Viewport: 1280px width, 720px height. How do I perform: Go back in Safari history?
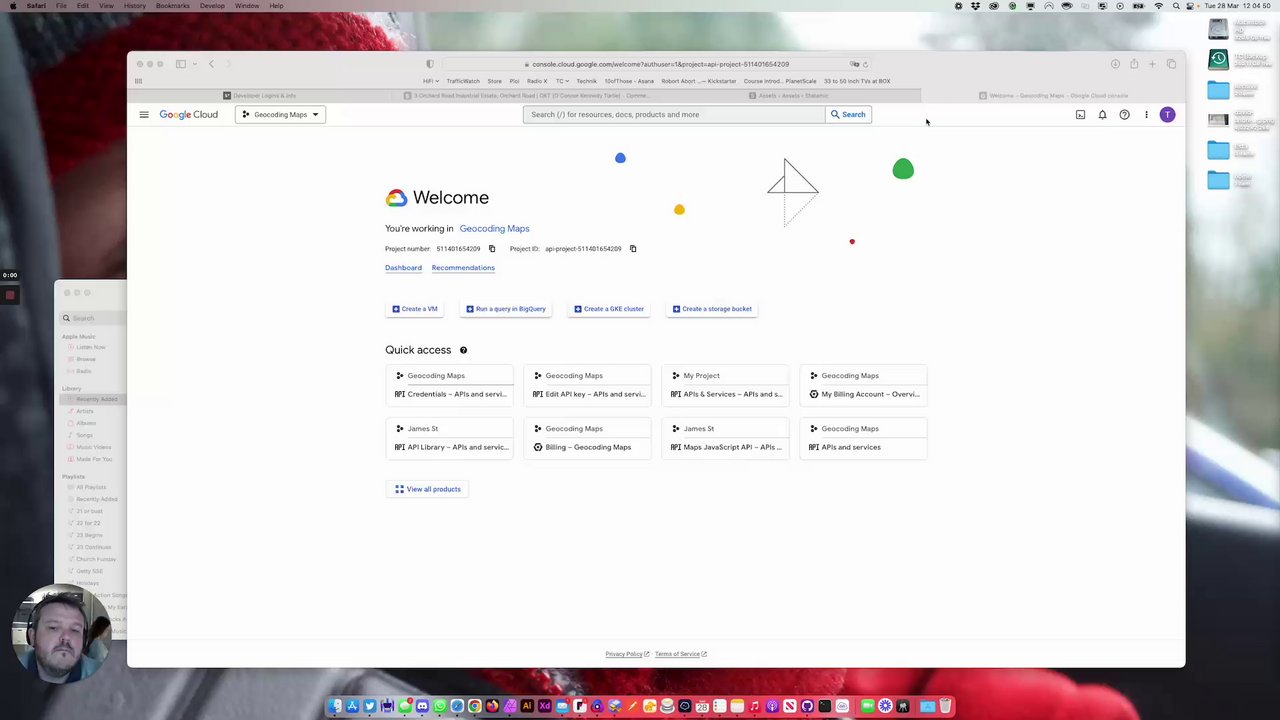pyautogui.click(x=211, y=64)
